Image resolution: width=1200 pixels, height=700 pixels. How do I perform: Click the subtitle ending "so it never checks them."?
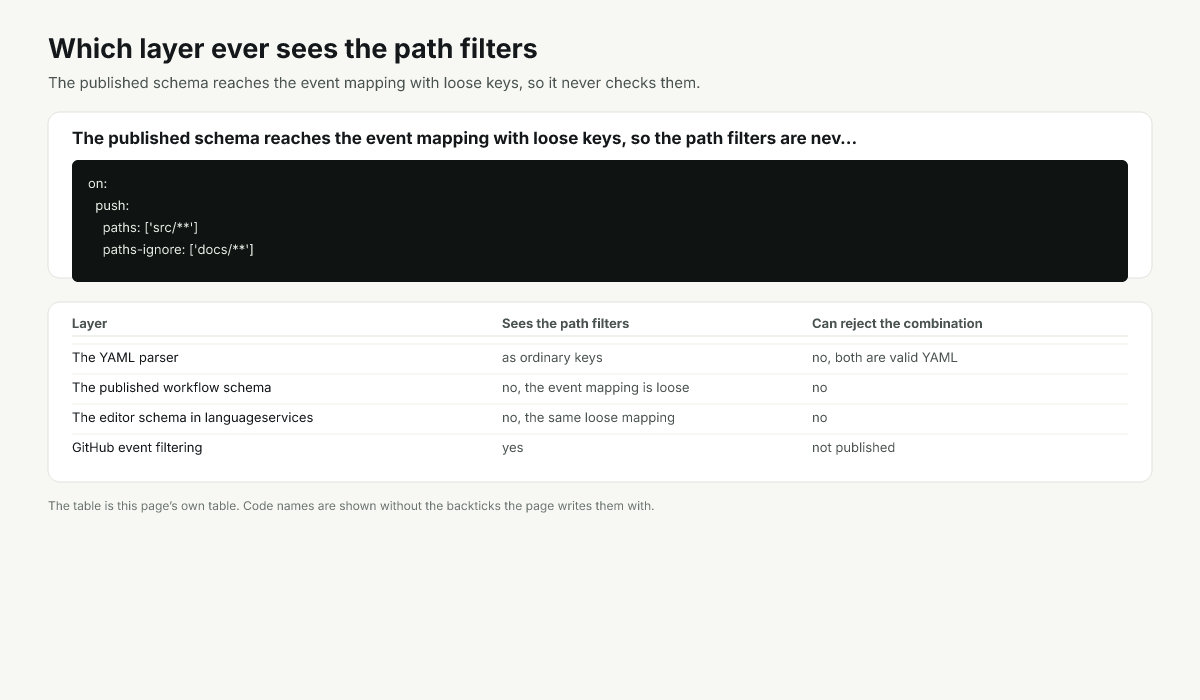point(374,83)
